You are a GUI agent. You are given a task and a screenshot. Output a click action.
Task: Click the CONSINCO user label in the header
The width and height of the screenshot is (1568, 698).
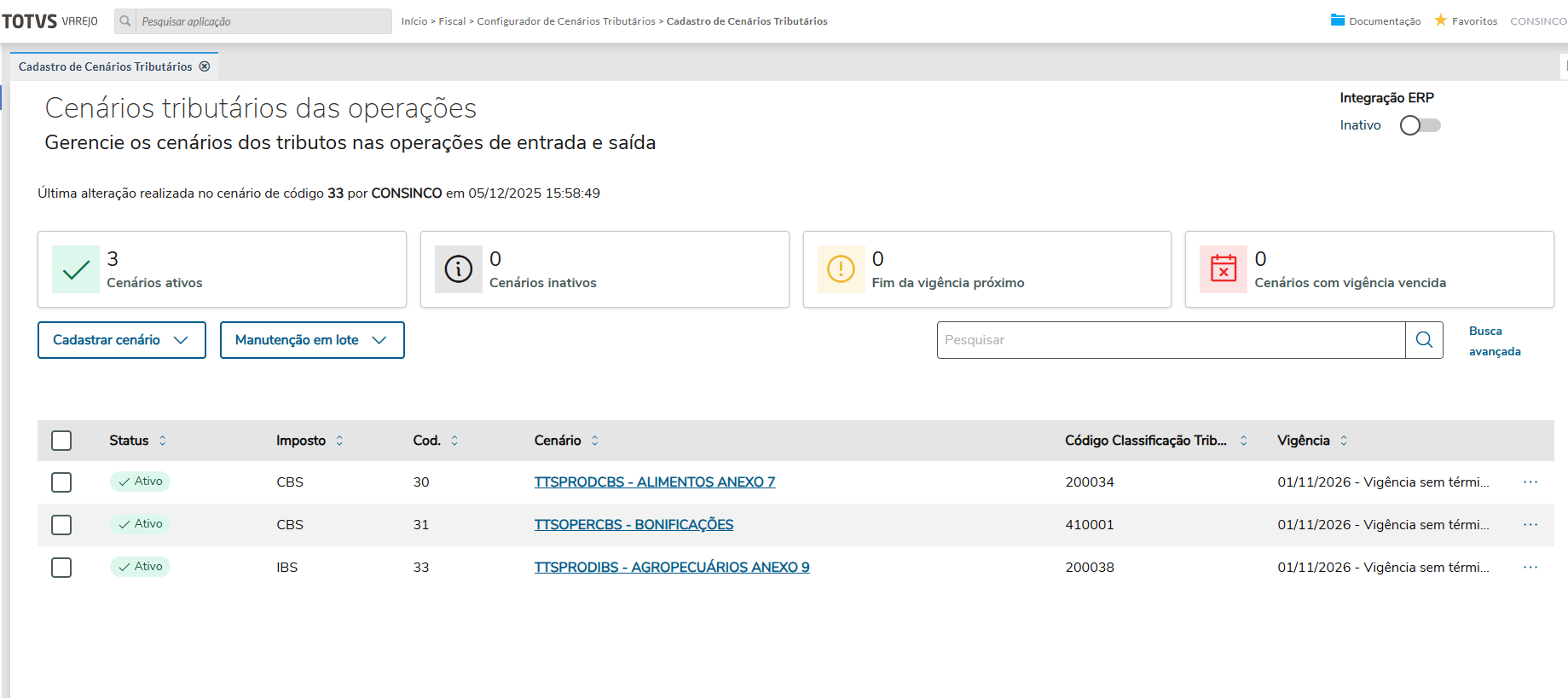(x=1538, y=21)
